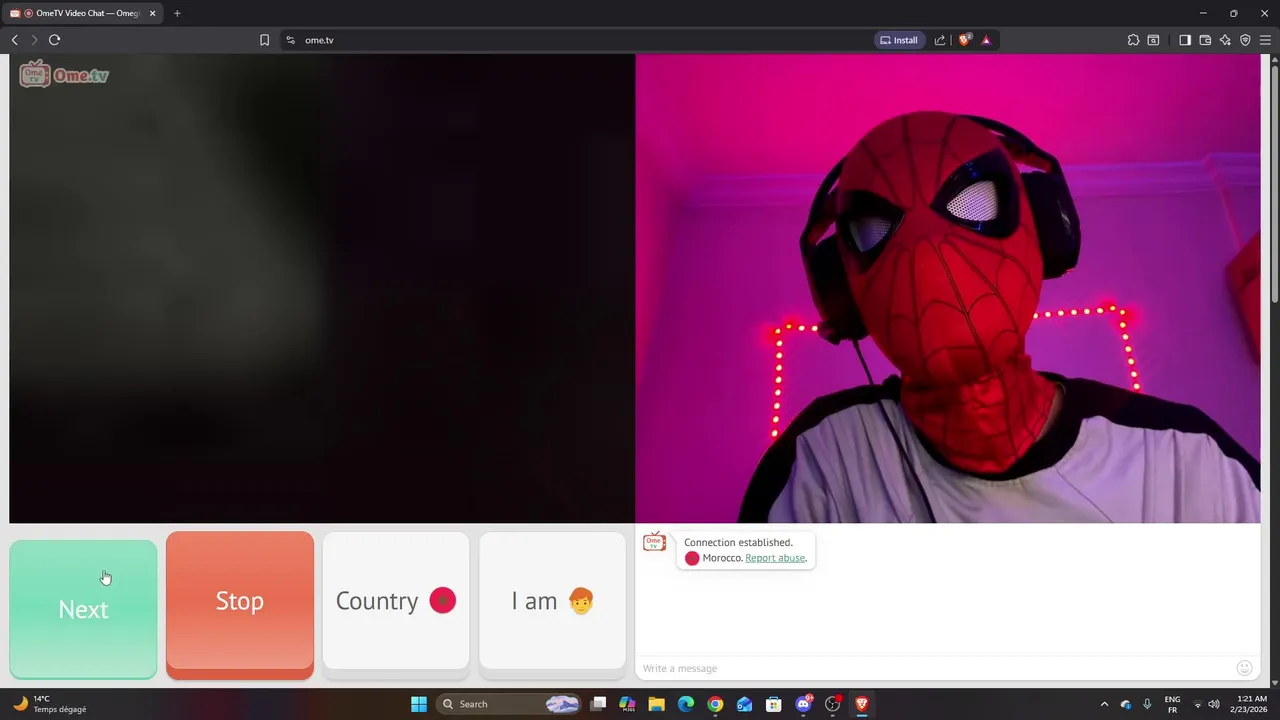Switch the ENG FR input language
This screenshot has width=1280, height=720.
point(1173,704)
